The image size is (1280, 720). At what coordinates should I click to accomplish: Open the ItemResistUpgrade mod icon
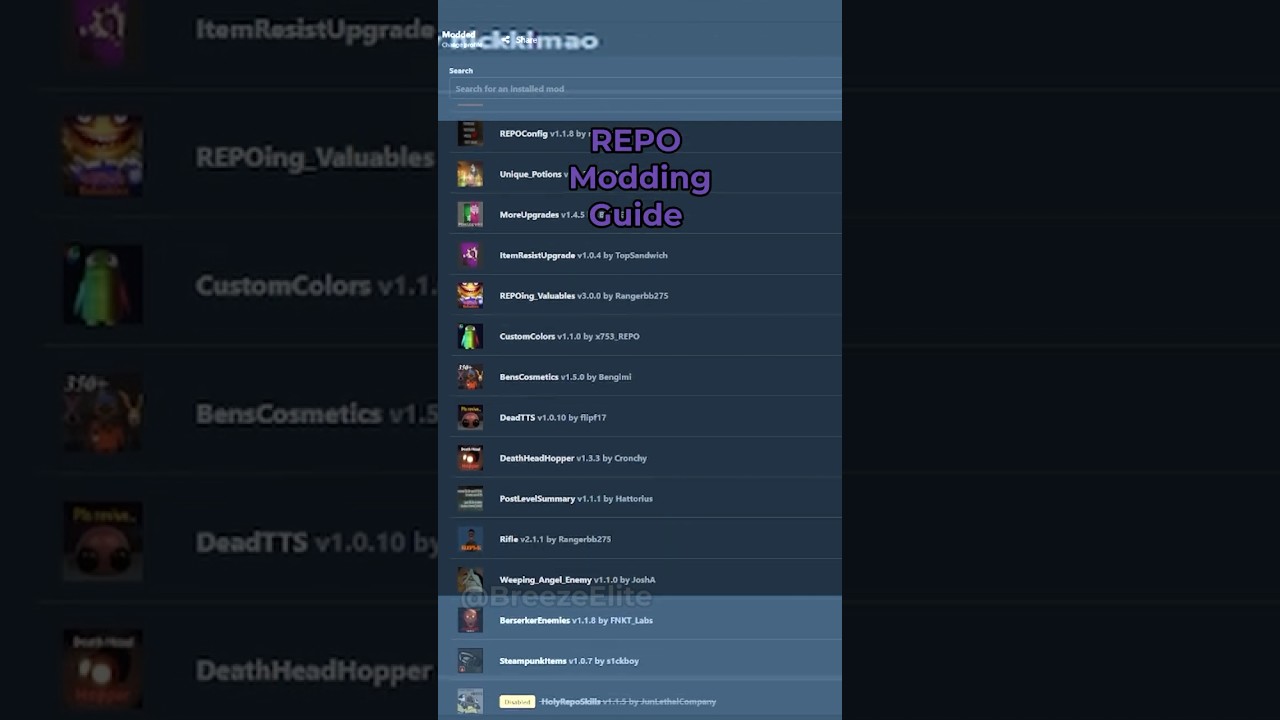coord(470,255)
